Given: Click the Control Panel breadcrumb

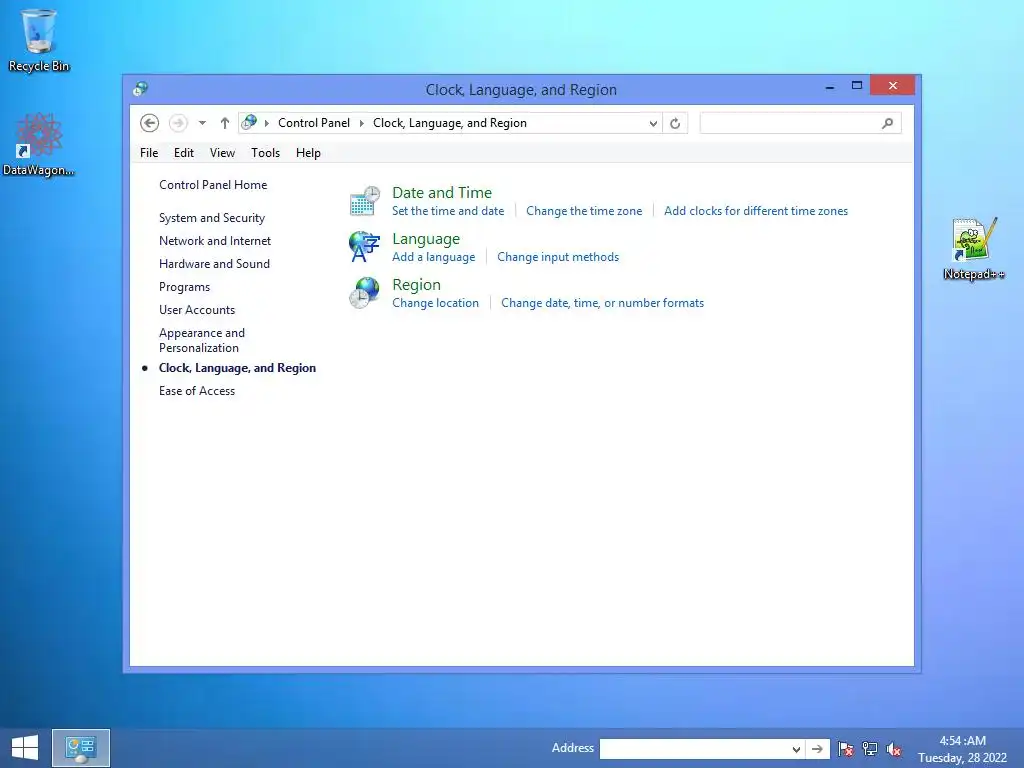Looking at the screenshot, I should 313,123.
